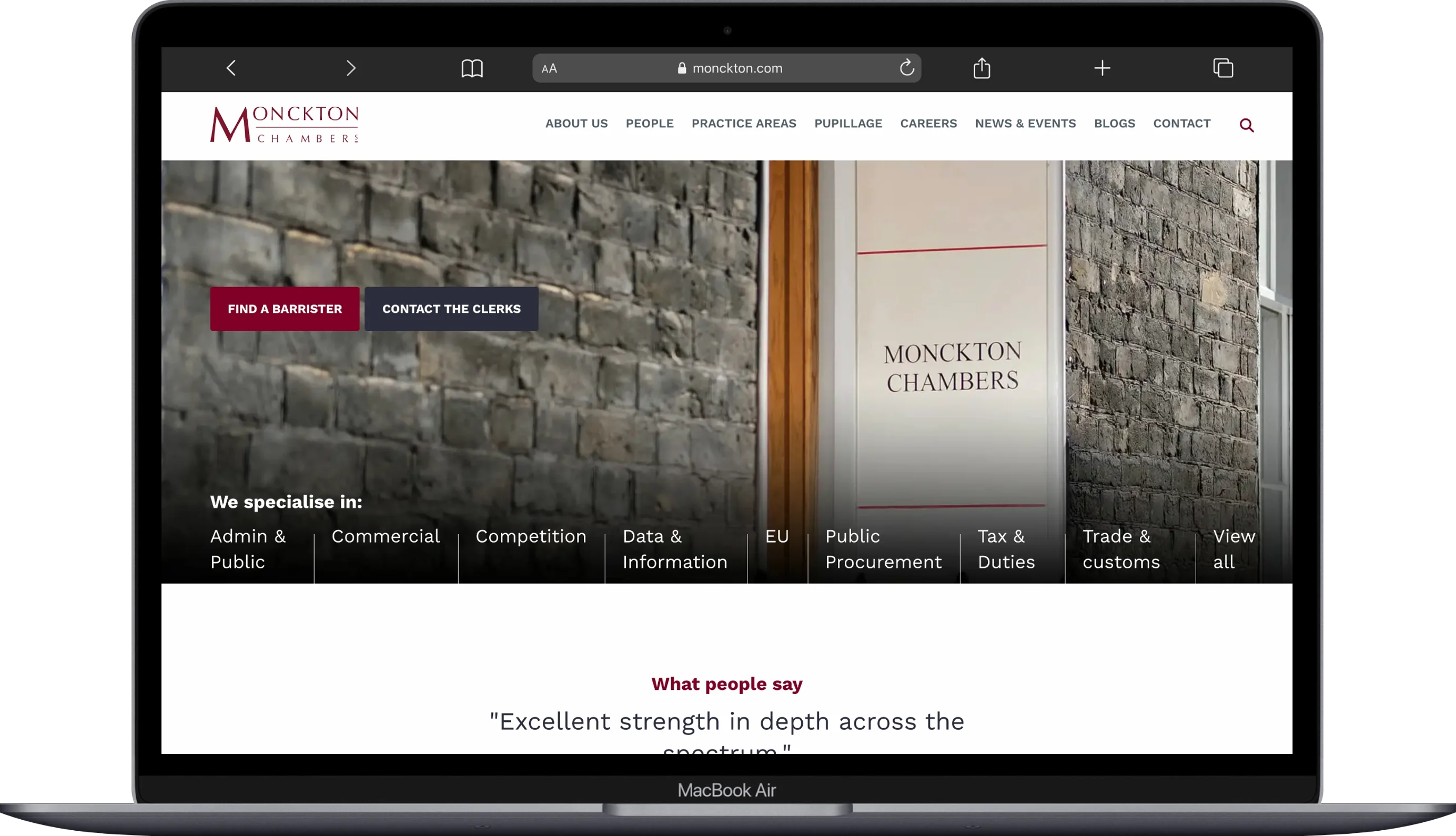Click the Contact the Clerks button
The image size is (1456, 836).
point(451,309)
